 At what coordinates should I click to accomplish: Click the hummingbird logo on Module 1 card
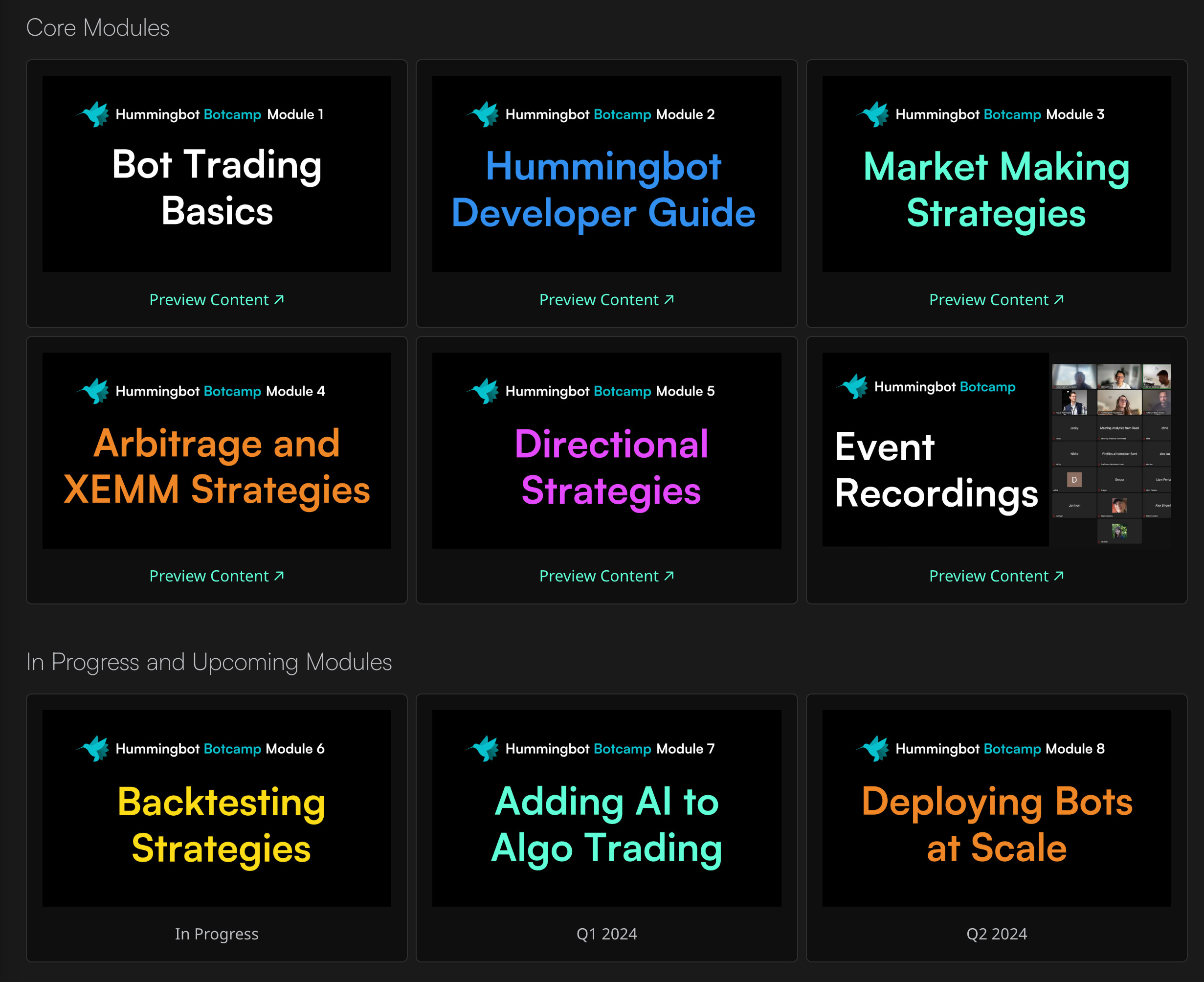[x=94, y=114]
